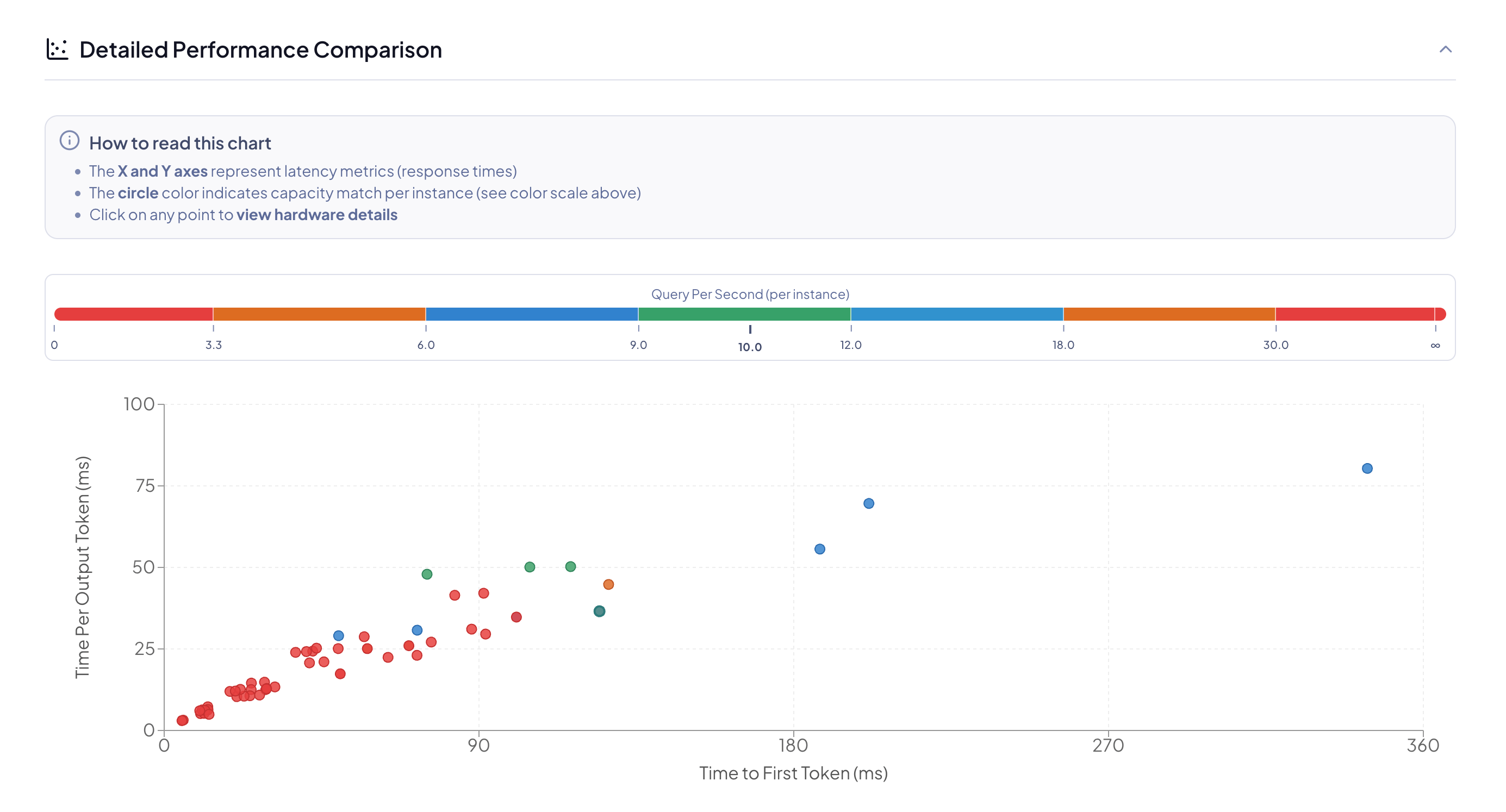Move the QPS marker at 10.0 on the scale

(750, 328)
